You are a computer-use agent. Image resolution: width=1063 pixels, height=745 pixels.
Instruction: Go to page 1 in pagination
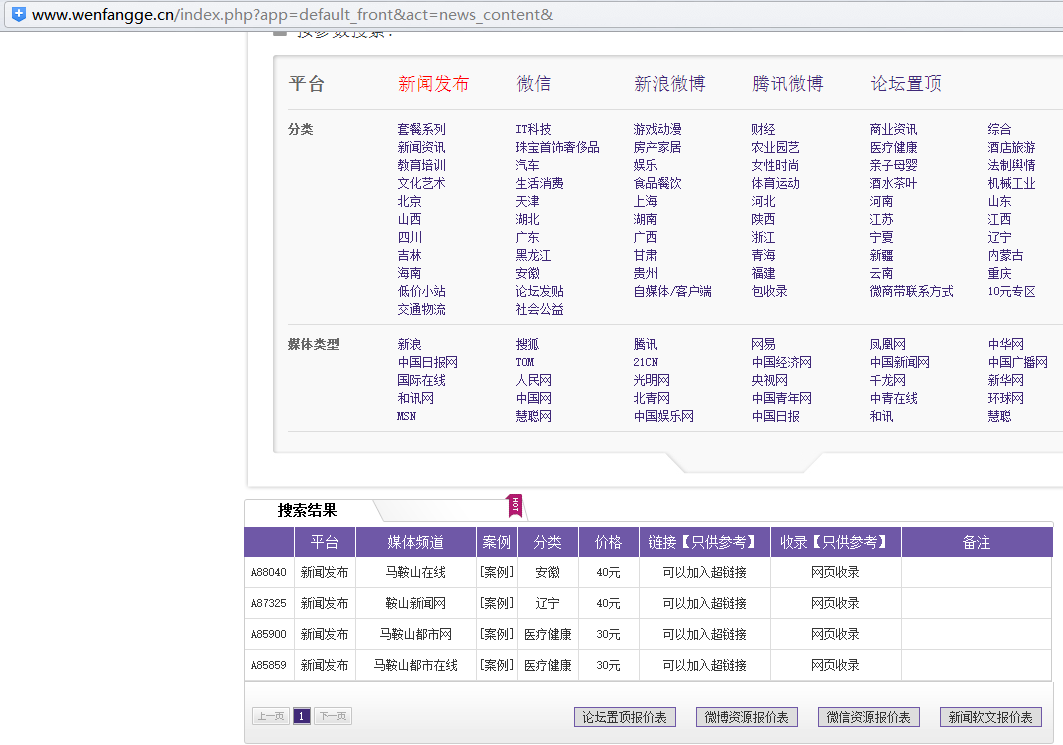coord(301,716)
